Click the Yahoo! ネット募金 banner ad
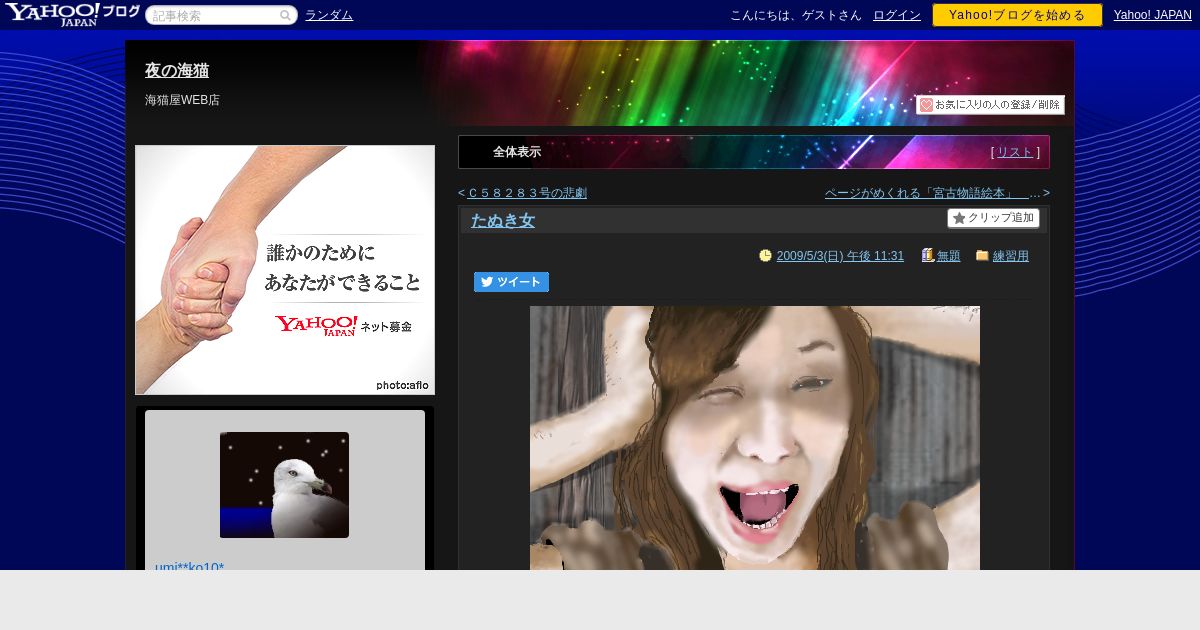Image resolution: width=1200 pixels, height=630 pixels. tap(285, 270)
